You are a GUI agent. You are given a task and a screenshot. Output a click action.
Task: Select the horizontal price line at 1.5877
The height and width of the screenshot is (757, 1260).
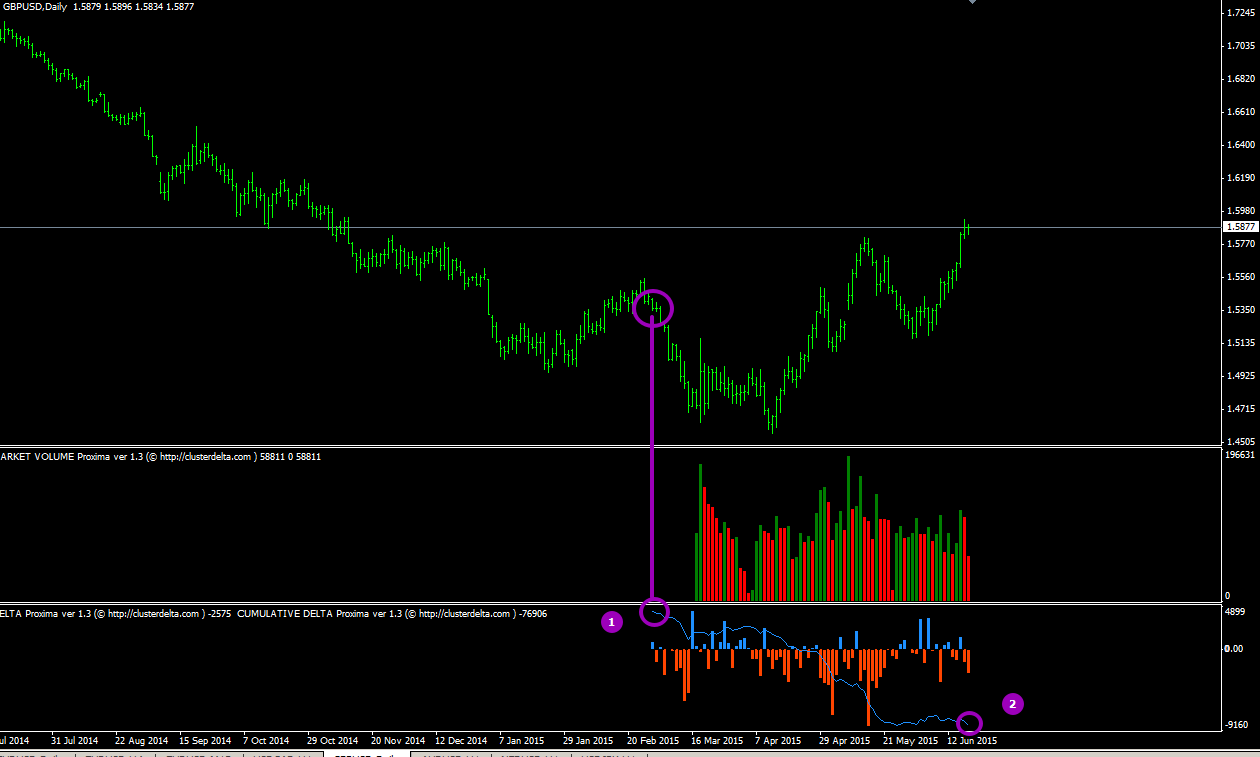coord(610,227)
